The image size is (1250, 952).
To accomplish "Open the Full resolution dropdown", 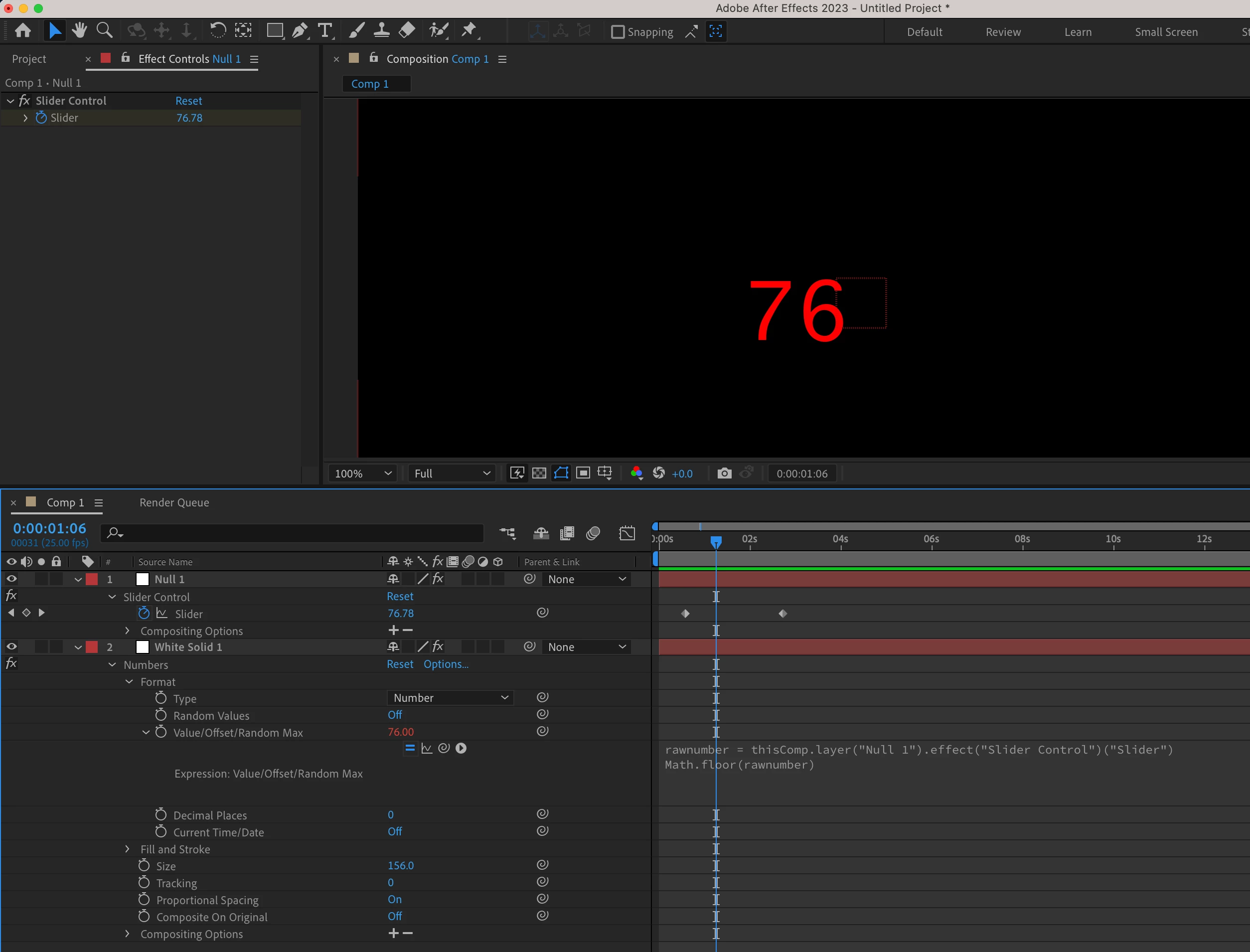I will click(x=452, y=473).
